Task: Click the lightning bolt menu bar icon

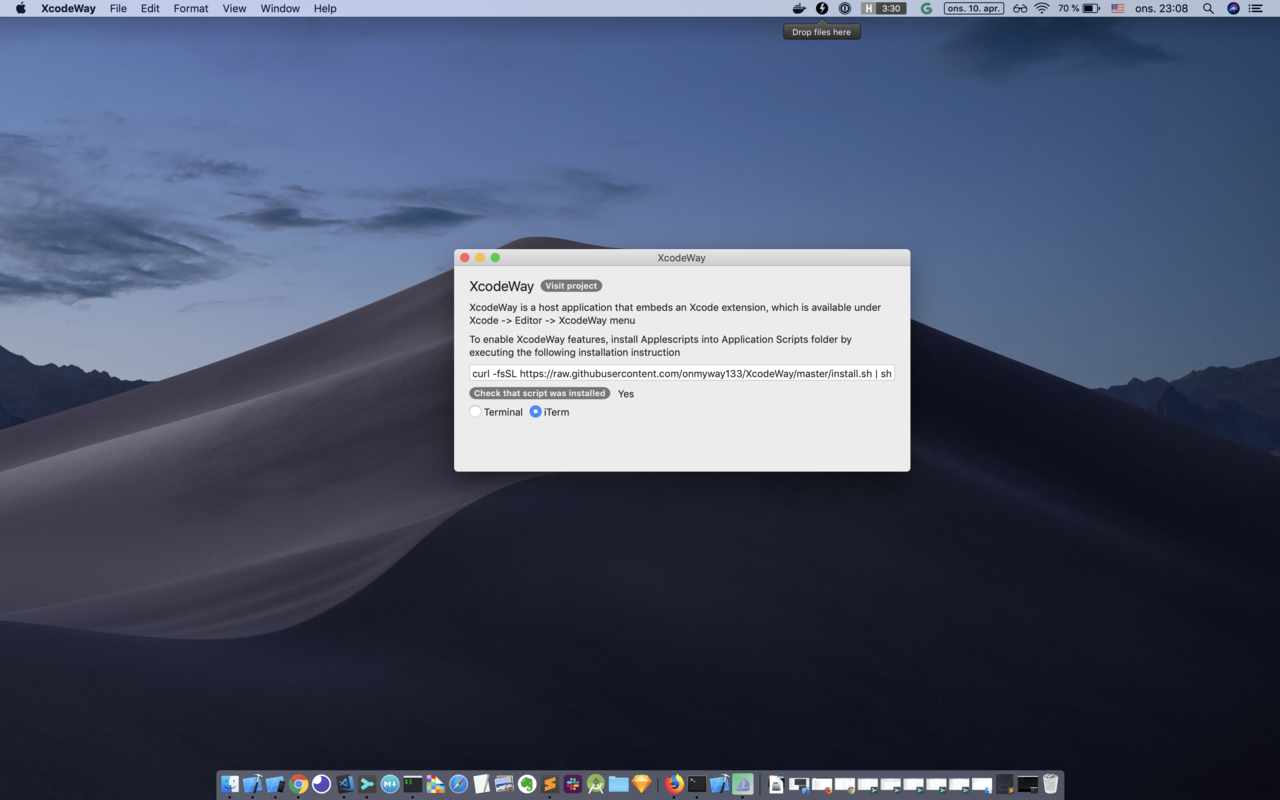Action: (822, 8)
